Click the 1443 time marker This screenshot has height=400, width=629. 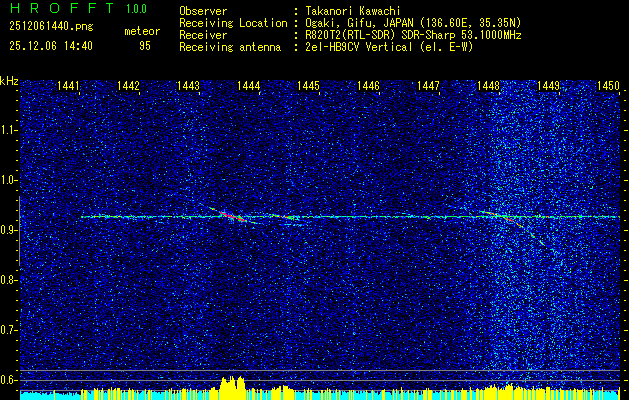(x=189, y=85)
